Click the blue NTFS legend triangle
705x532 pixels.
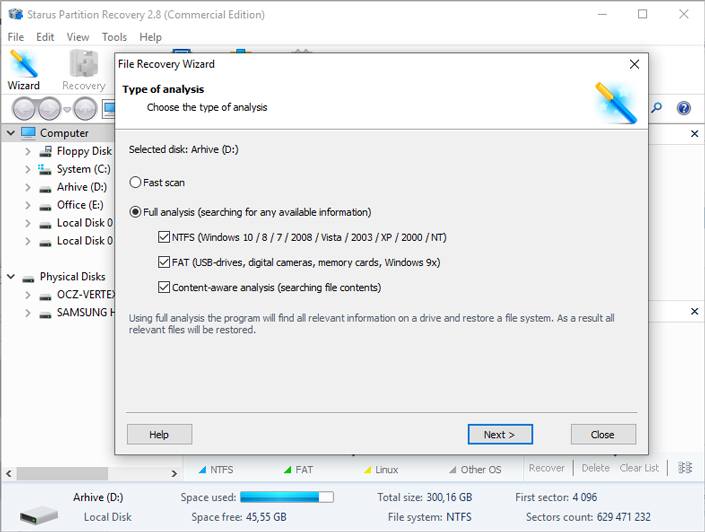pos(202,469)
